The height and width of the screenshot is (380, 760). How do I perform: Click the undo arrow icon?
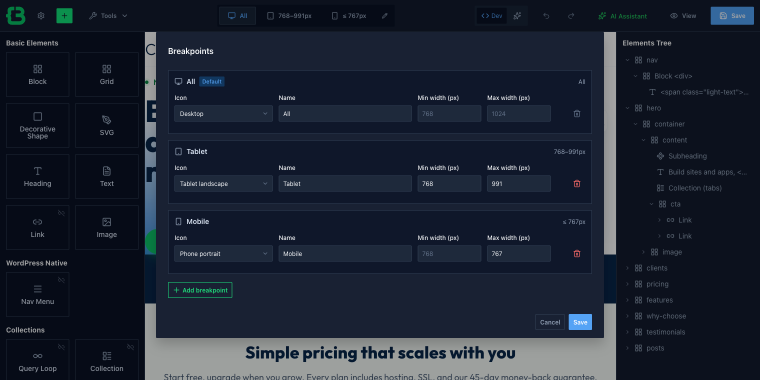coord(546,16)
